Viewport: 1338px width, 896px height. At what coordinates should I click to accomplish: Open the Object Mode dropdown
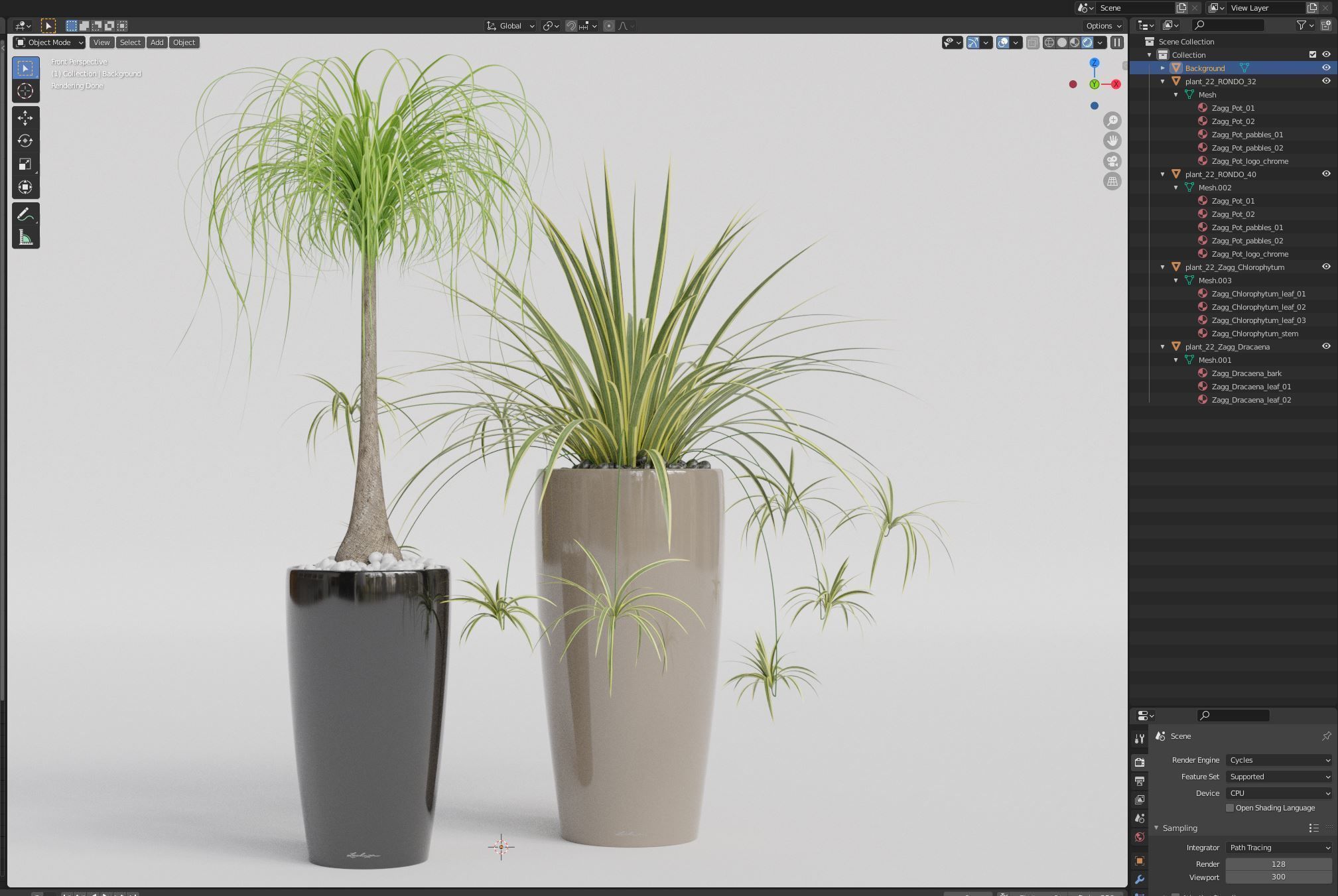pos(49,42)
